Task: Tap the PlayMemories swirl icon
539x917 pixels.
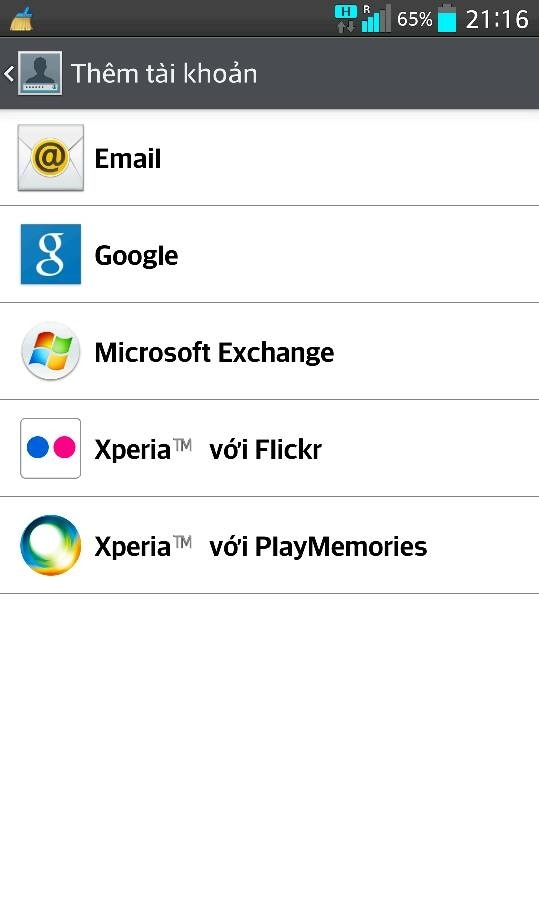Action: coord(51,545)
